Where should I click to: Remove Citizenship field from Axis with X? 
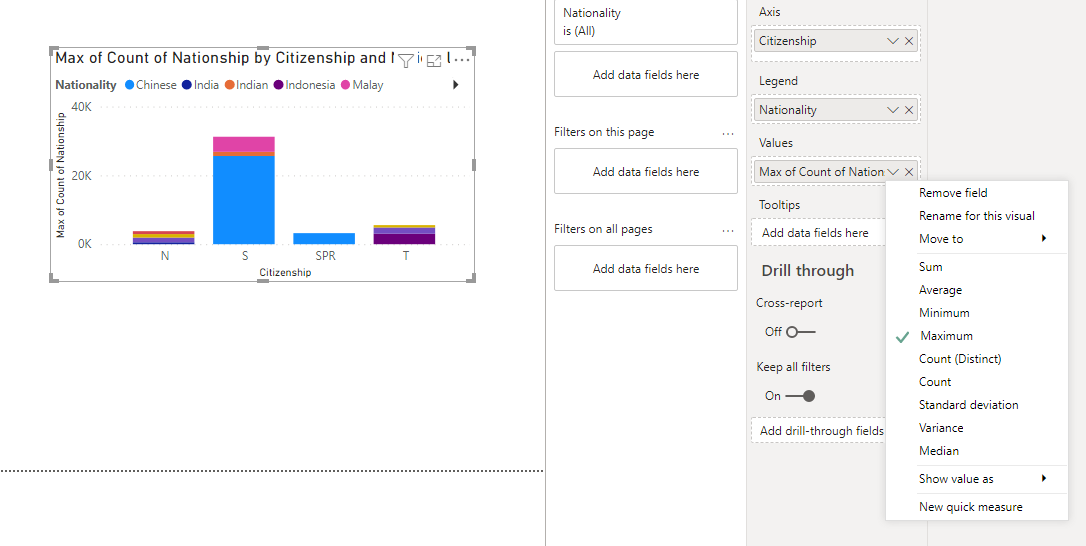click(909, 41)
